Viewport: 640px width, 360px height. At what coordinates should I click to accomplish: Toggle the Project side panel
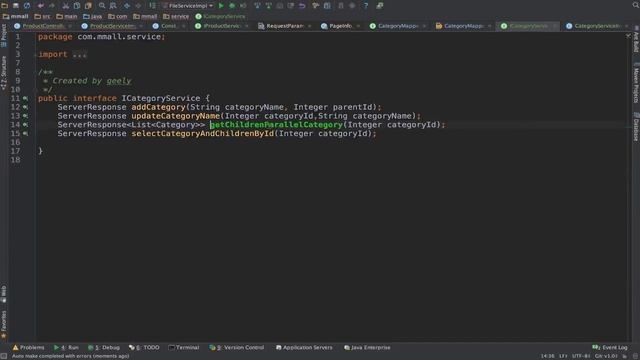(4, 35)
